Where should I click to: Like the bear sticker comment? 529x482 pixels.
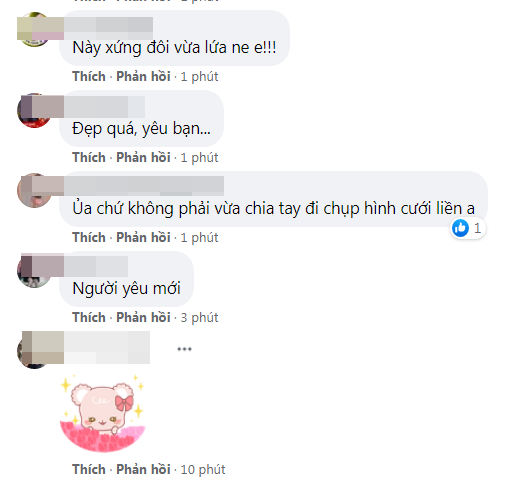[89, 470]
